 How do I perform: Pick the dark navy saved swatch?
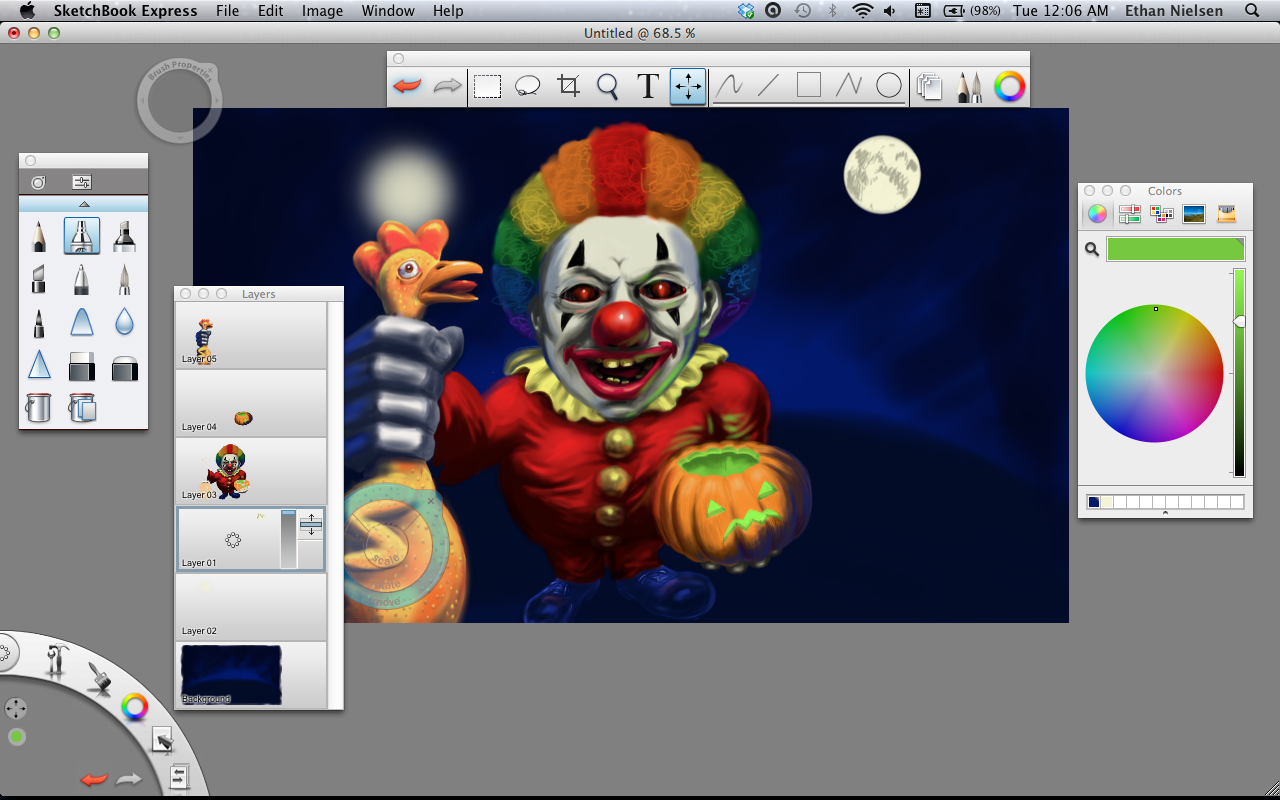coord(1094,502)
